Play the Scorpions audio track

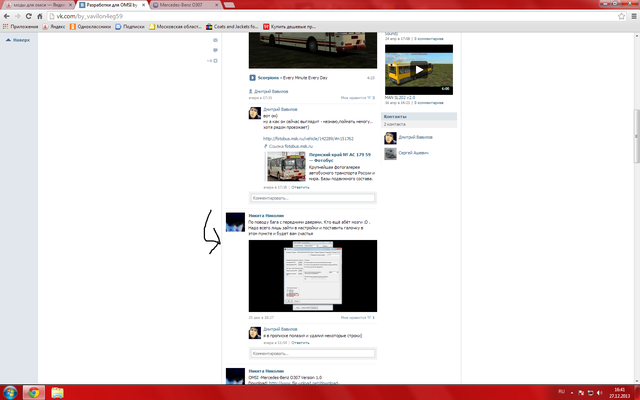pos(252,77)
